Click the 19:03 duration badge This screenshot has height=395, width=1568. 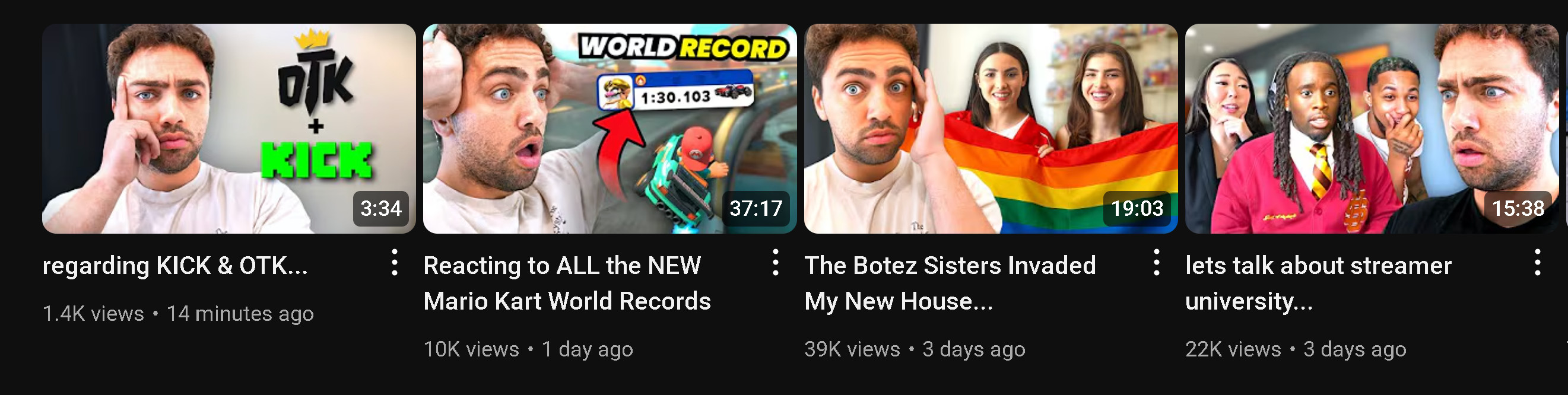click(x=1137, y=209)
